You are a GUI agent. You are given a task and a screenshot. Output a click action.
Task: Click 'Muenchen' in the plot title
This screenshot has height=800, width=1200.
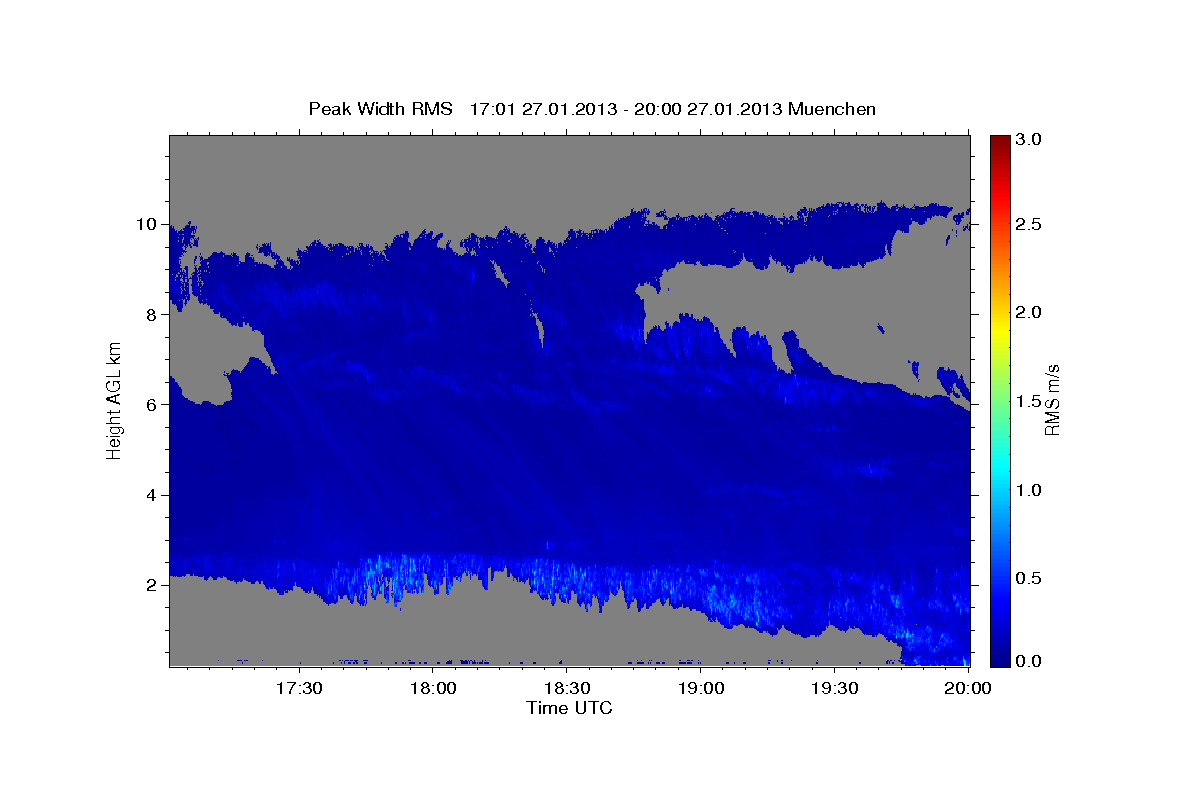point(832,108)
